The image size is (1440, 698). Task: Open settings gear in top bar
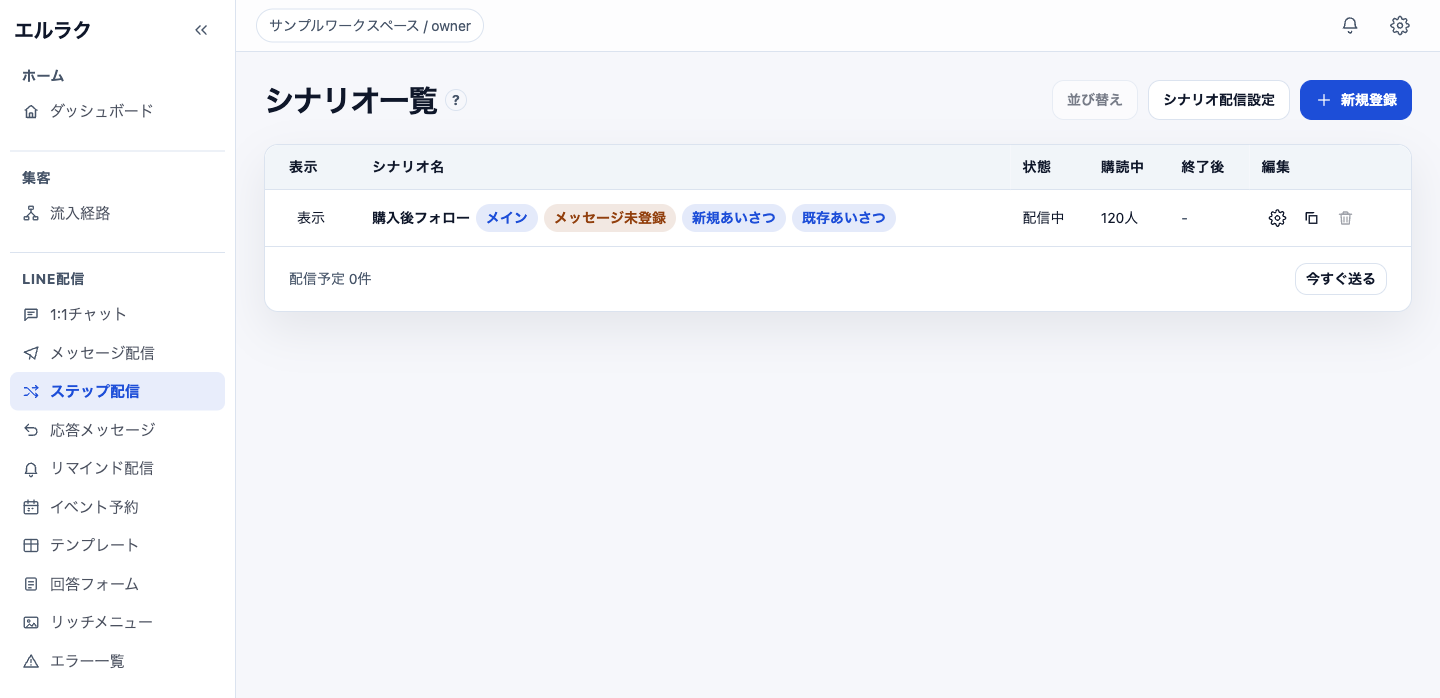1400,26
